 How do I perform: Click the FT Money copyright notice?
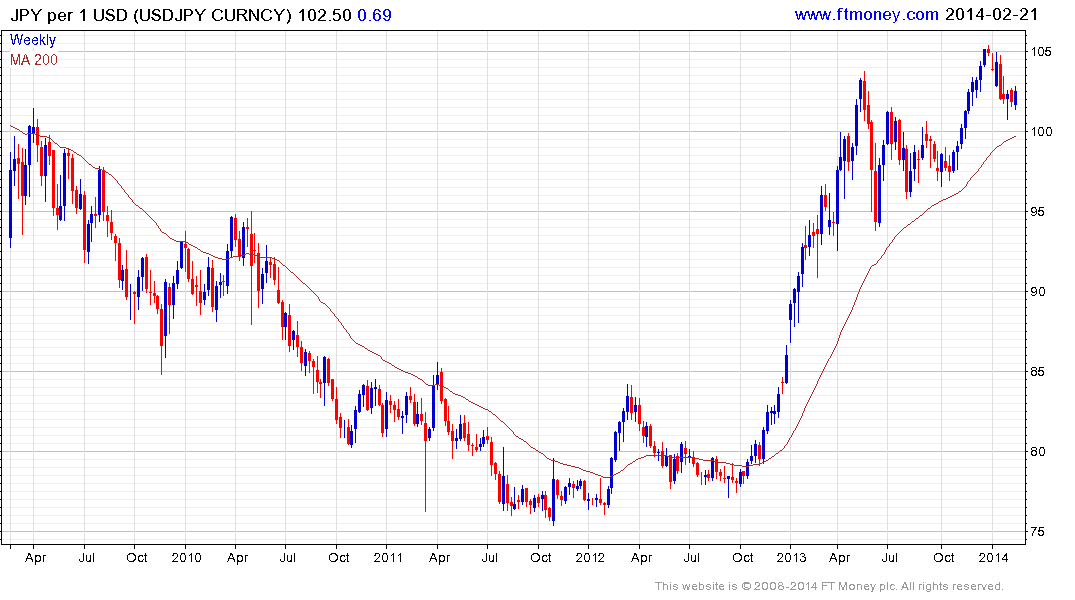(x=829, y=586)
